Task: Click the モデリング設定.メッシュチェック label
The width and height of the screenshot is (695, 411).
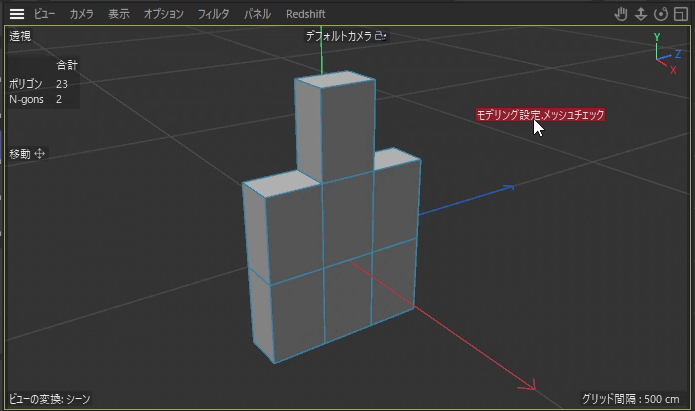Action: 540,115
